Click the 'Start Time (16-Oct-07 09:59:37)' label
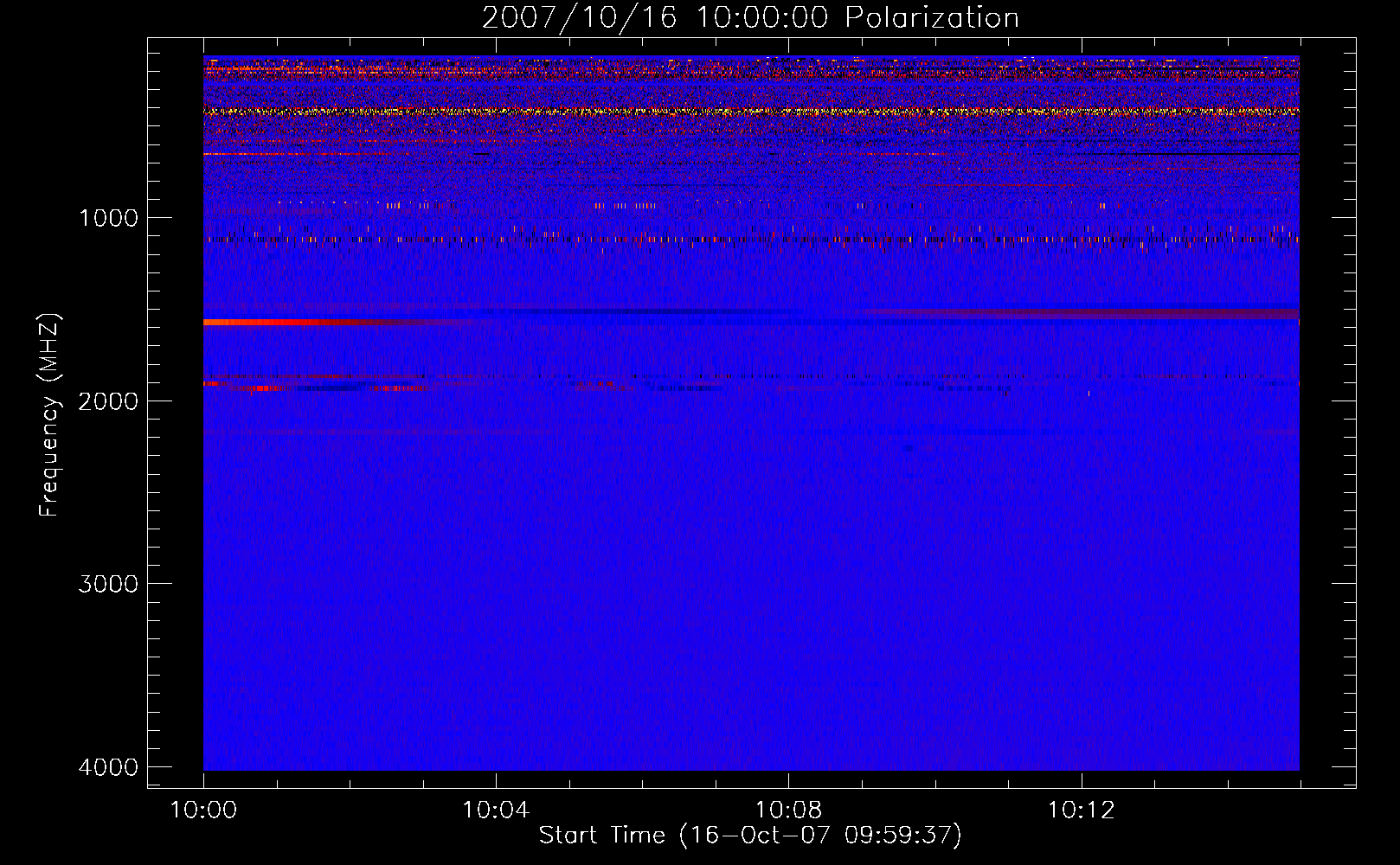 [750, 835]
